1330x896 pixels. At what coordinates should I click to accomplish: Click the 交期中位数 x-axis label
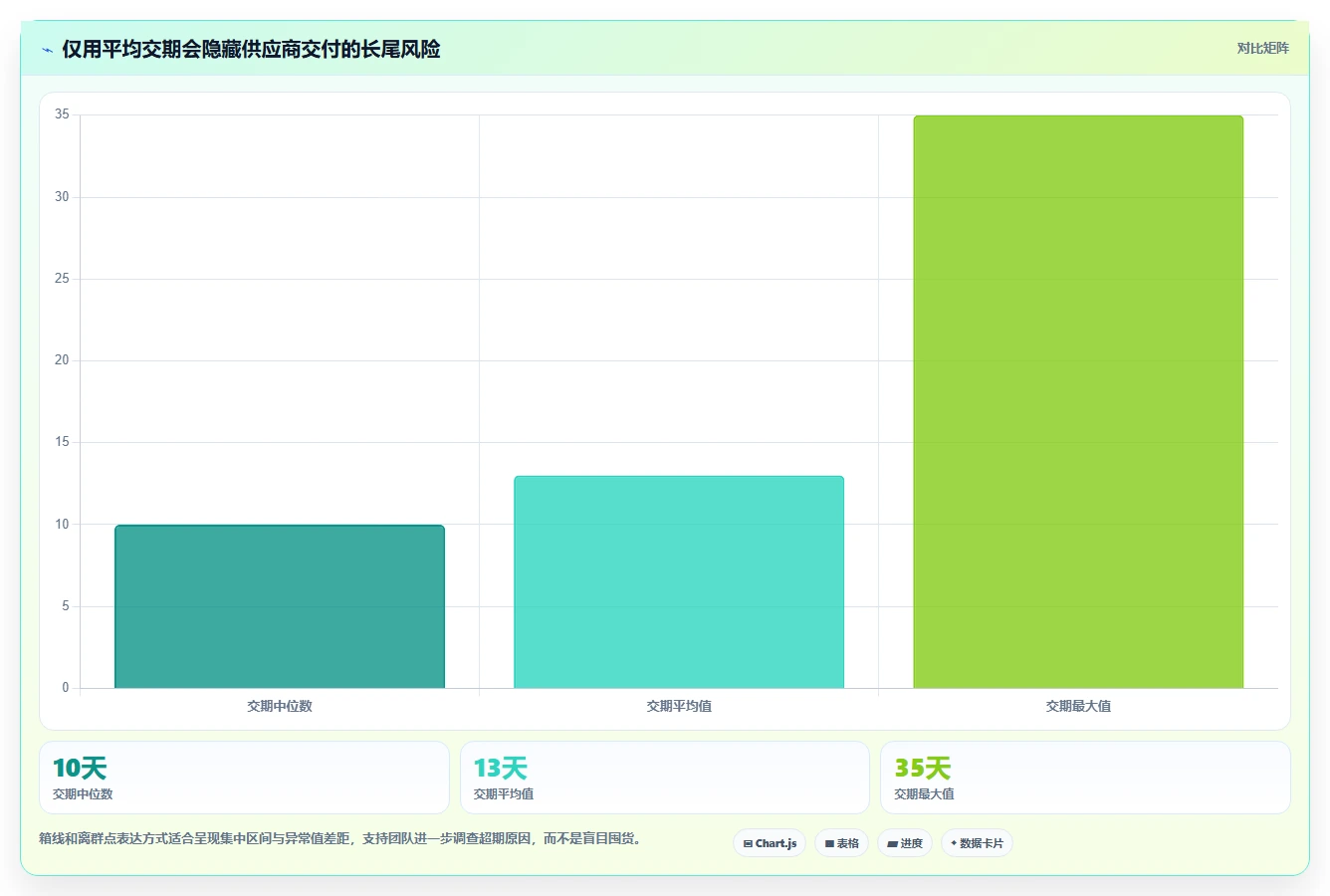tap(280, 706)
